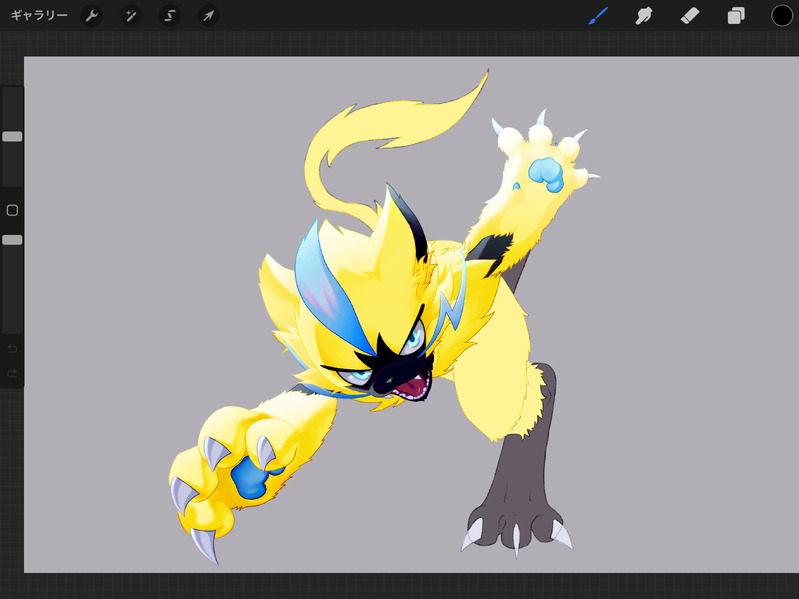Screen dimensions: 799x599
Task: Open the Layers panel
Action: pos(736,16)
